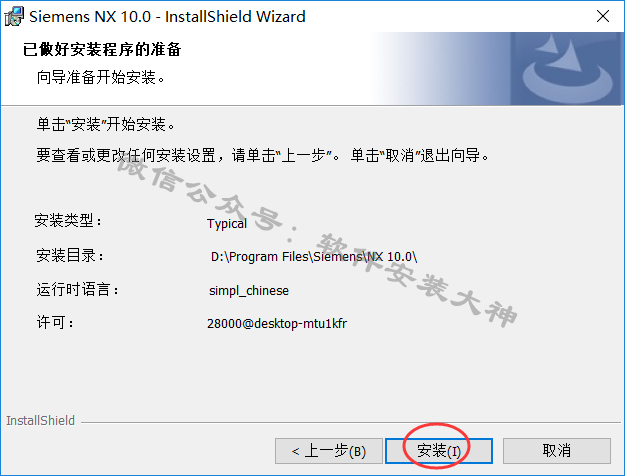Click the InstallShield installer icon in title bar

coord(14,16)
